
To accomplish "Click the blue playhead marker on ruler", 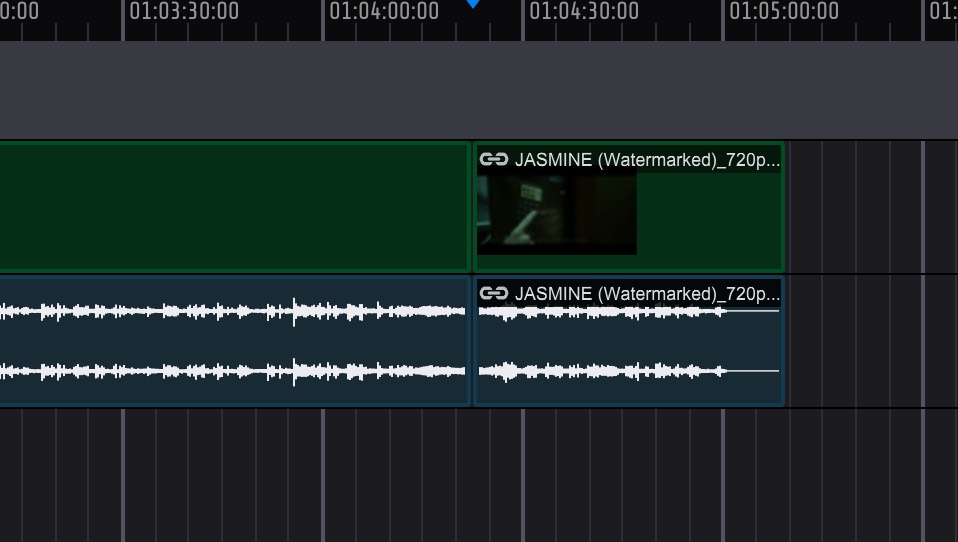I will pos(473,4).
